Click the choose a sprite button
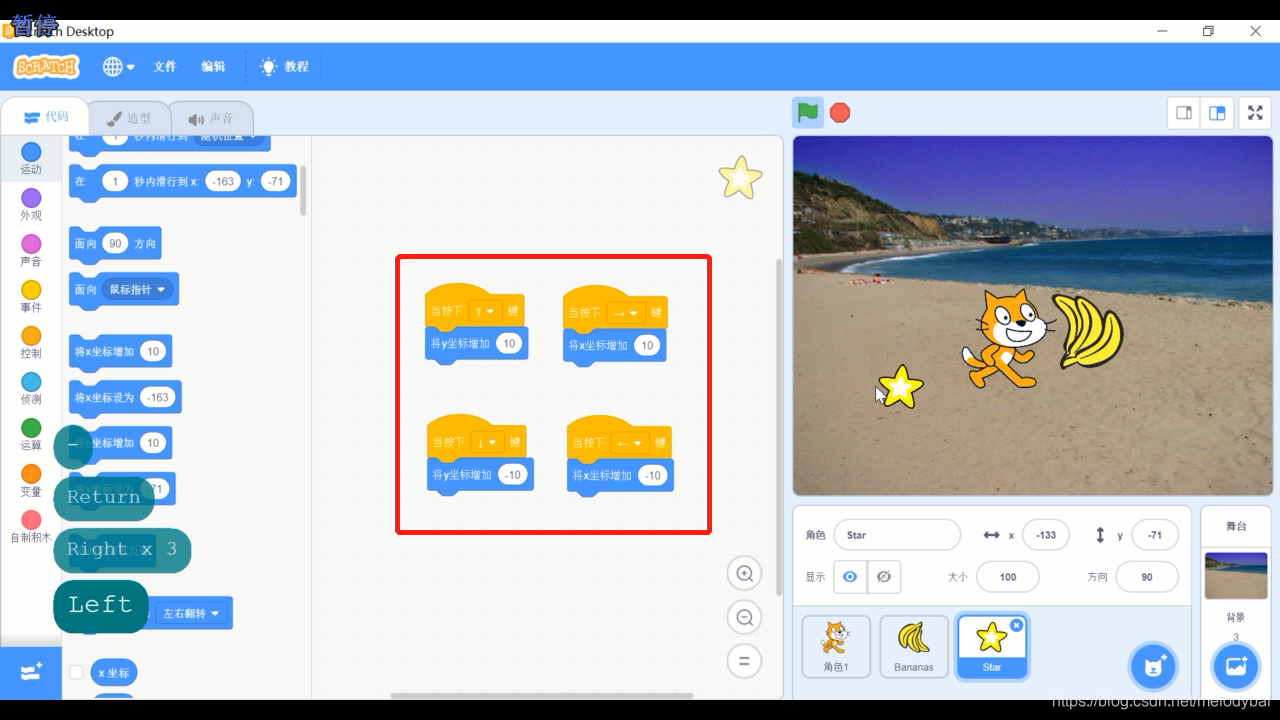Screen dimensions: 1280x720 coord(1153,666)
